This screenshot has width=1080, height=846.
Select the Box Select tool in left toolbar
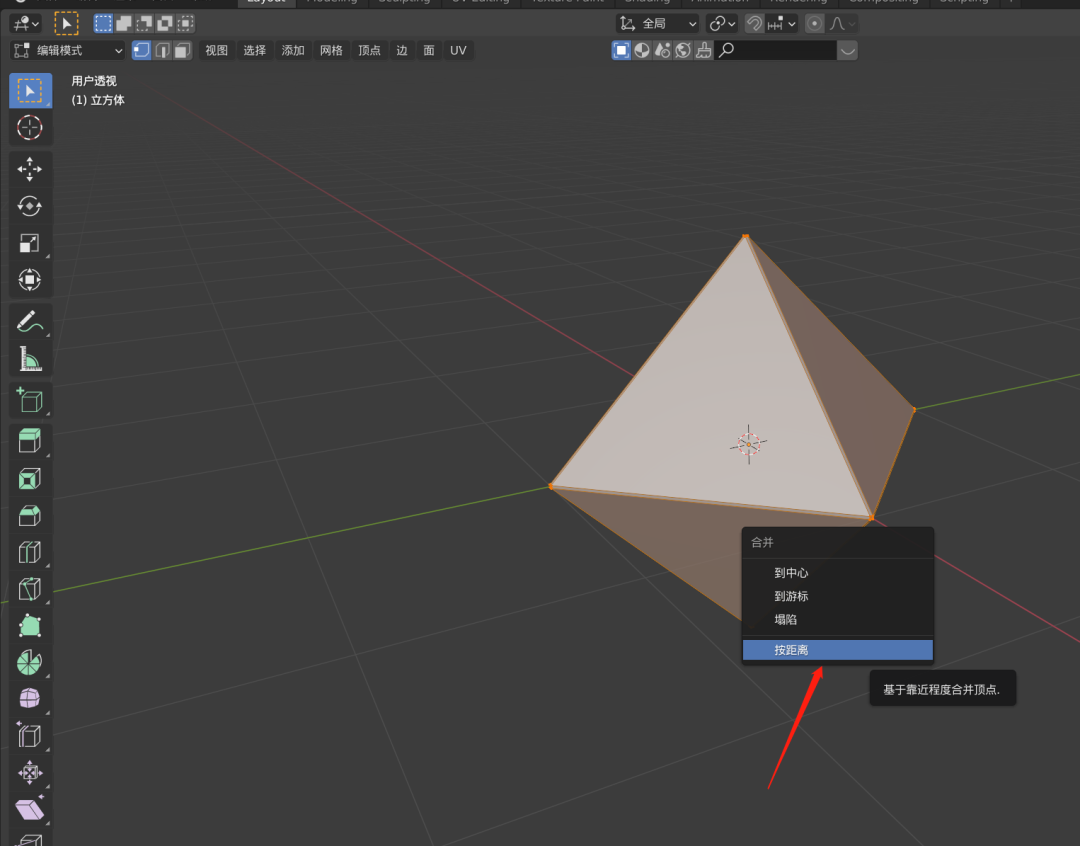click(x=30, y=90)
